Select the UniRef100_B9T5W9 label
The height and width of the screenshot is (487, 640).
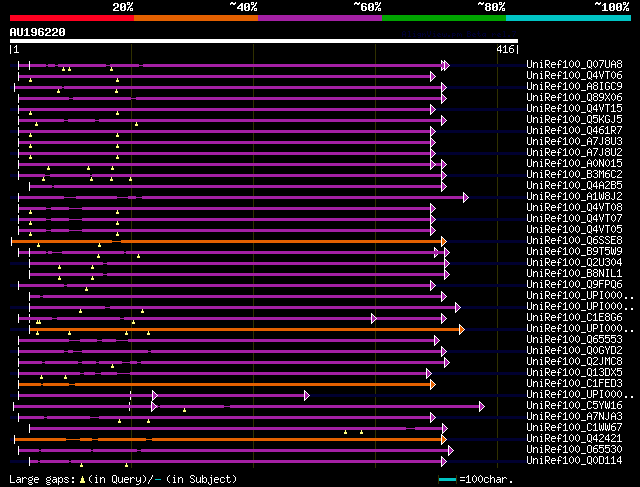coord(574,252)
